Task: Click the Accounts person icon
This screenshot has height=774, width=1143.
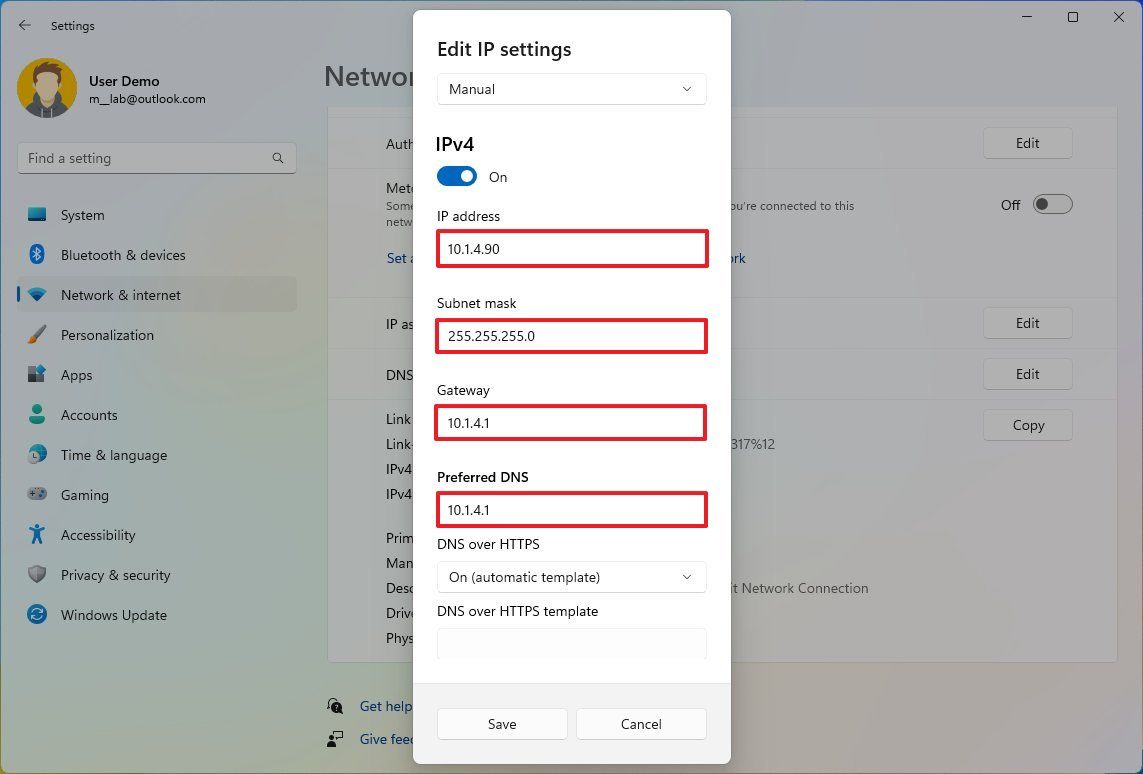Action: (x=36, y=415)
